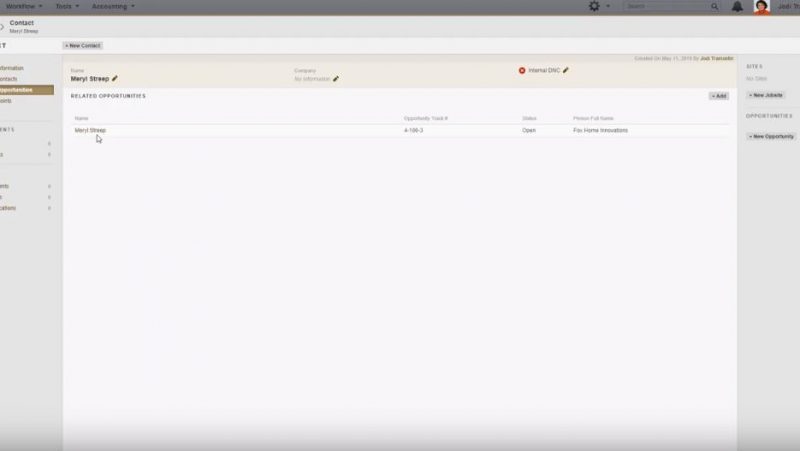The width and height of the screenshot is (800, 451).
Task: Click the red Internal DNC status icon
Action: point(522,70)
